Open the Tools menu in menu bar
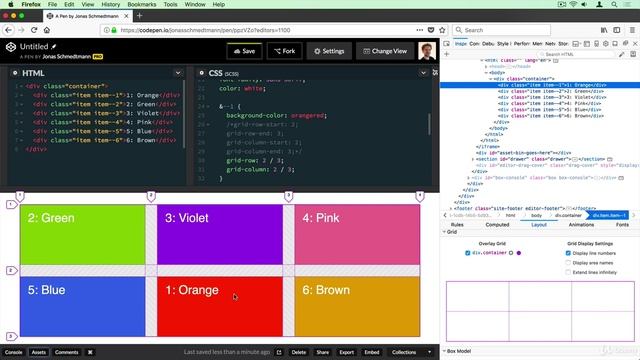Viewport: 640px width, 360px height. tap(171, 4)
